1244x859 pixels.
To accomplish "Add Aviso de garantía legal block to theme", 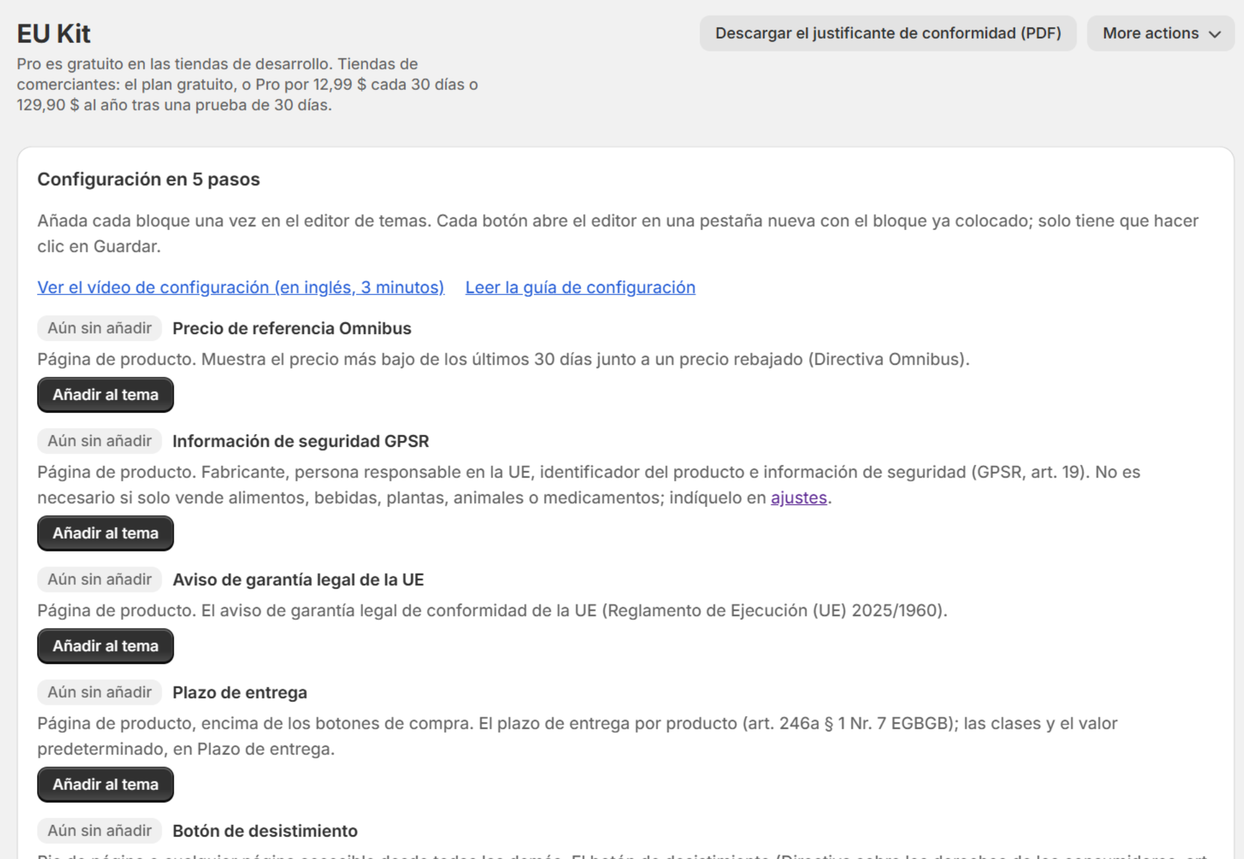I will pos(105,646).
